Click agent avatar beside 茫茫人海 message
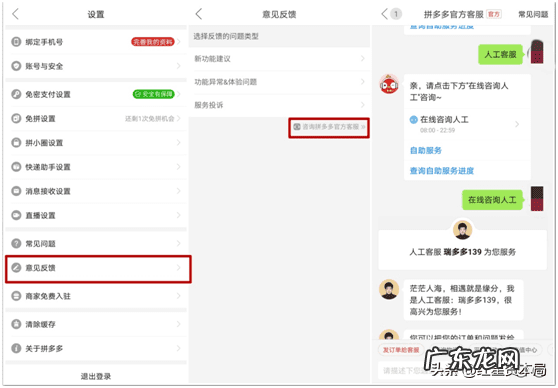Viewport: 558px width, 388px height. pyautogui.click(x=389, y=289)
